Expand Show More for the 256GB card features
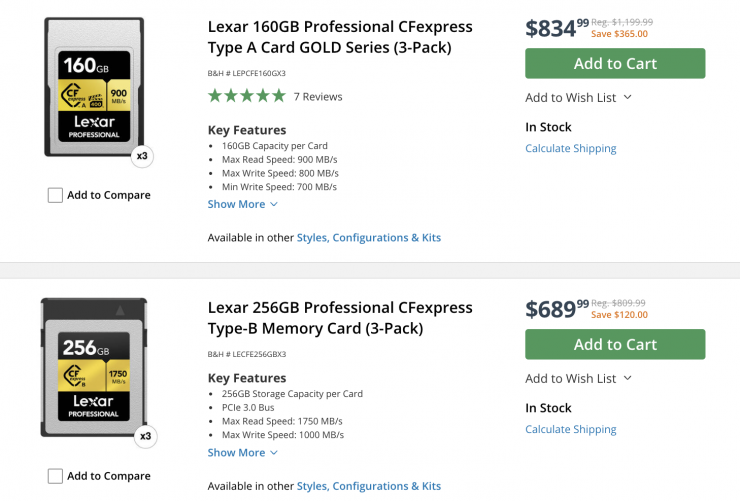Image resolution: width=740 pixels, height=501 pixels. (x=242, y=452)
